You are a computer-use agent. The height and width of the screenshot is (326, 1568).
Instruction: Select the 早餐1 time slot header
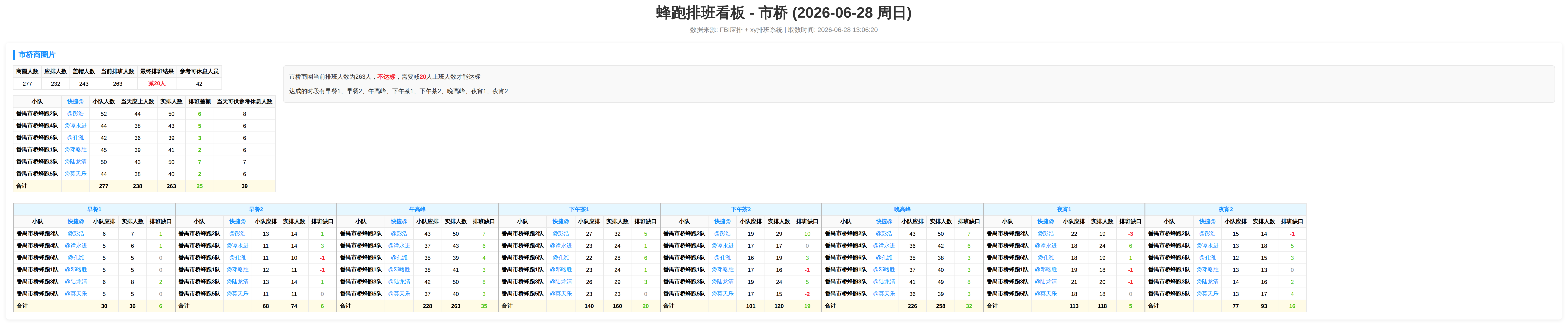tap(94, 209)
